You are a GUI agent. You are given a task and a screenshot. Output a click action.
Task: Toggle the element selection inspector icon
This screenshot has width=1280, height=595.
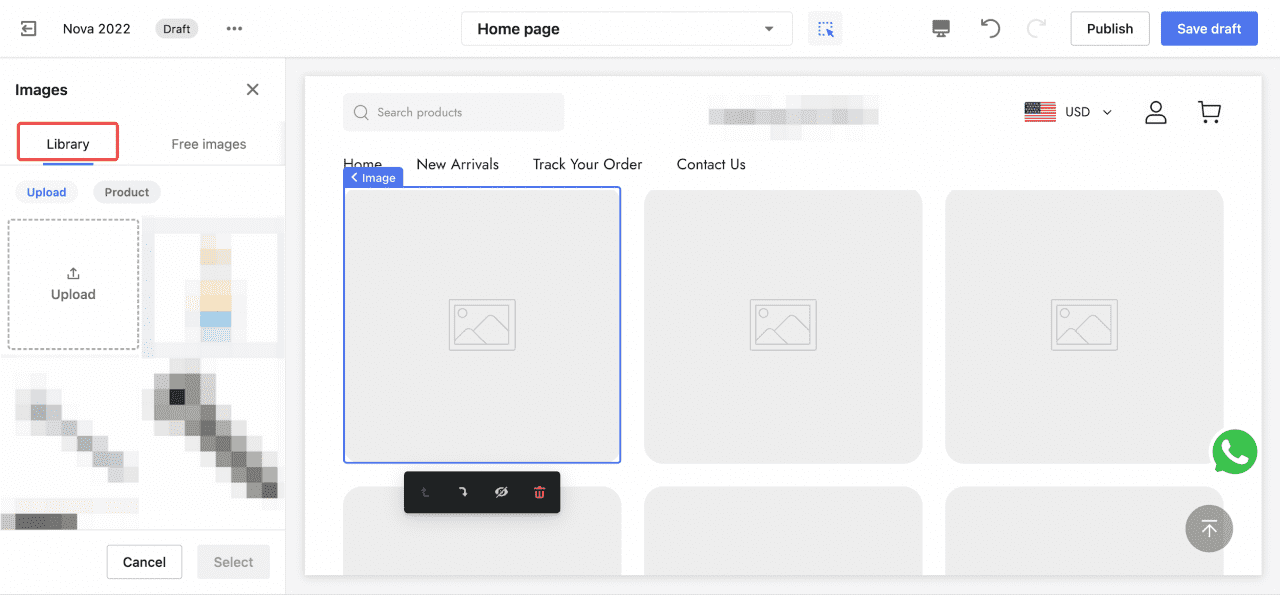(x=825, y=29)
